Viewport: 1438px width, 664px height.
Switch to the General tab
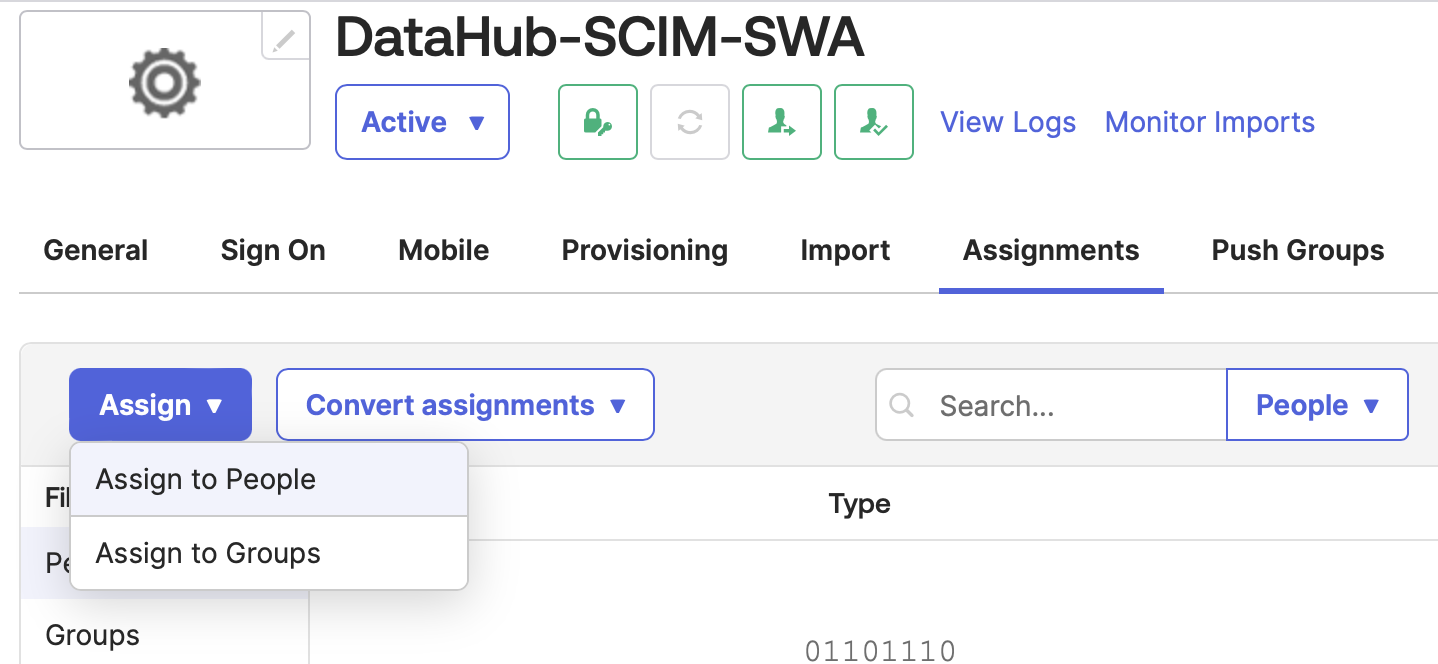click(96, 250)
